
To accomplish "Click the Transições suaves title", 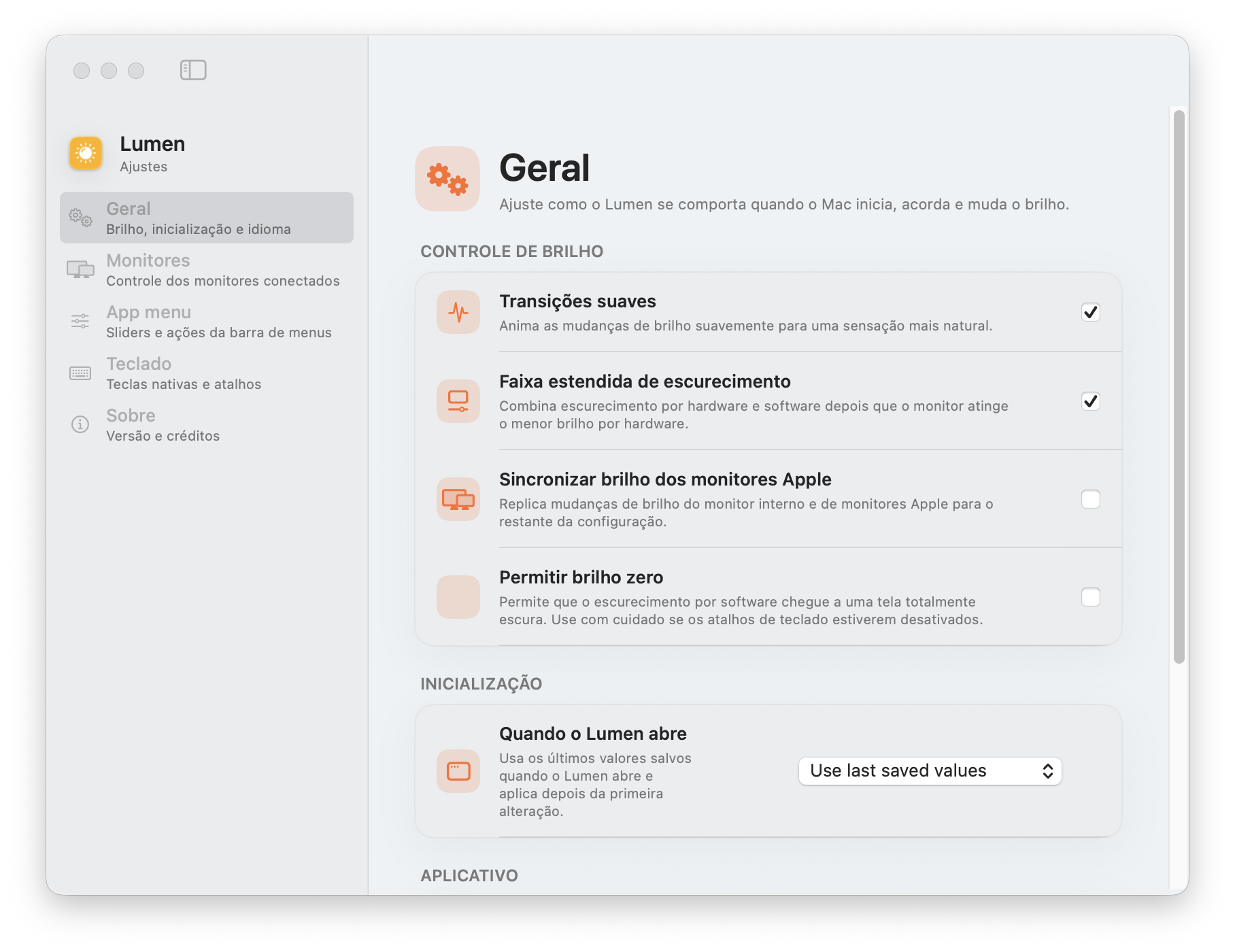I will click(577, 301).
